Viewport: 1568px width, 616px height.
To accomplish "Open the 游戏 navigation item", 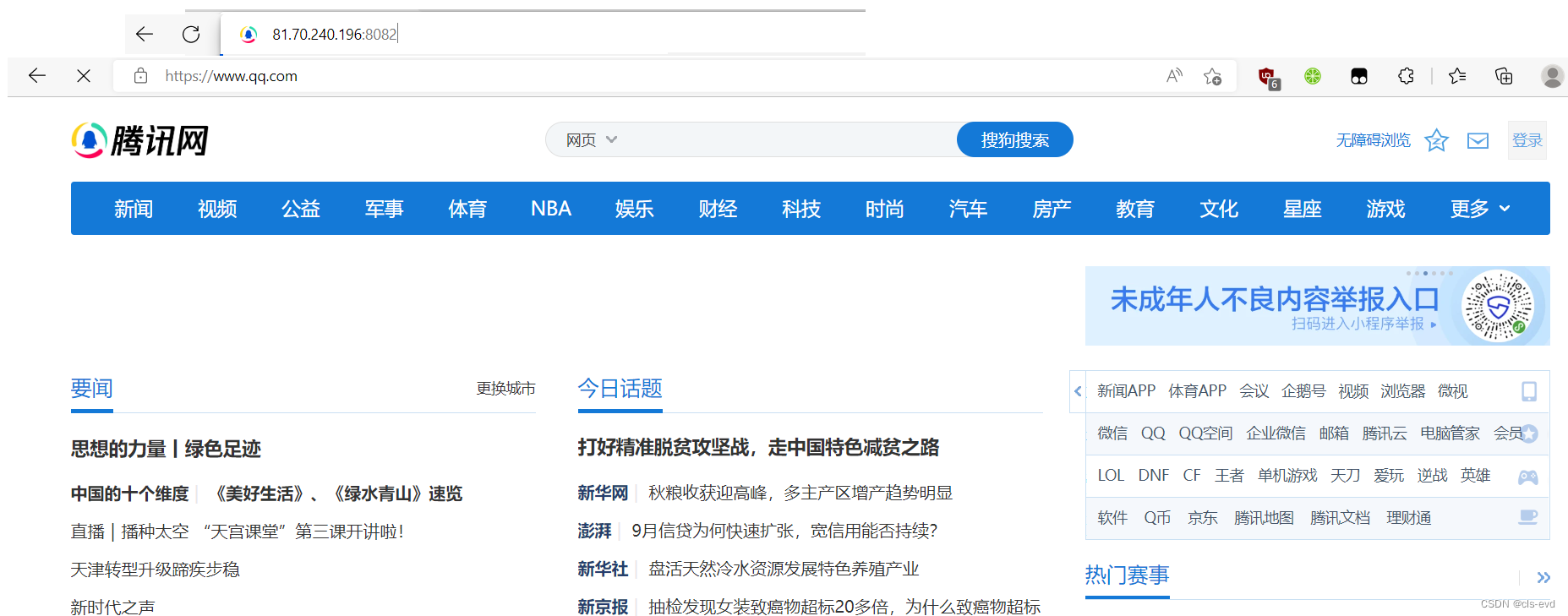I will pos(1385,209).
